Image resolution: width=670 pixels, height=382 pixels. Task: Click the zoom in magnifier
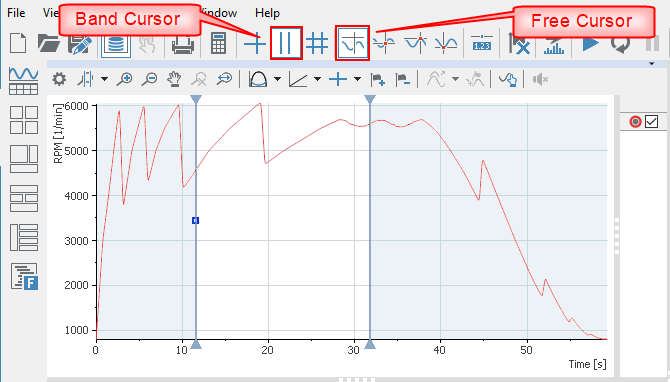[x=124, y=79]
